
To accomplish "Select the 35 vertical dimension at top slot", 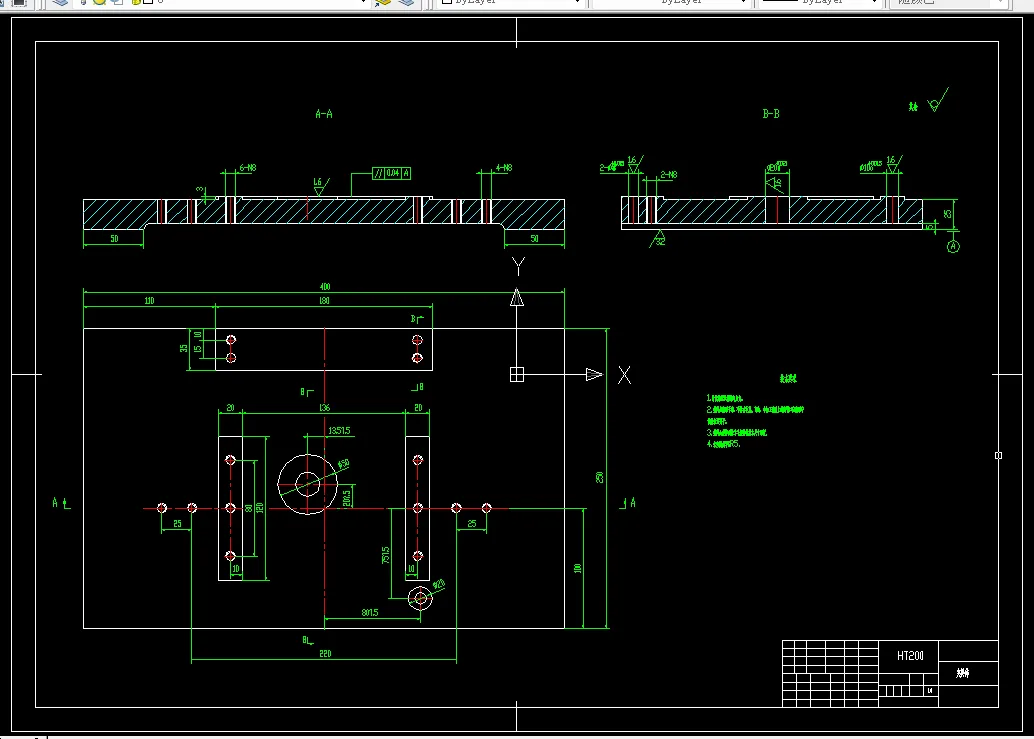I will [184, 348].
